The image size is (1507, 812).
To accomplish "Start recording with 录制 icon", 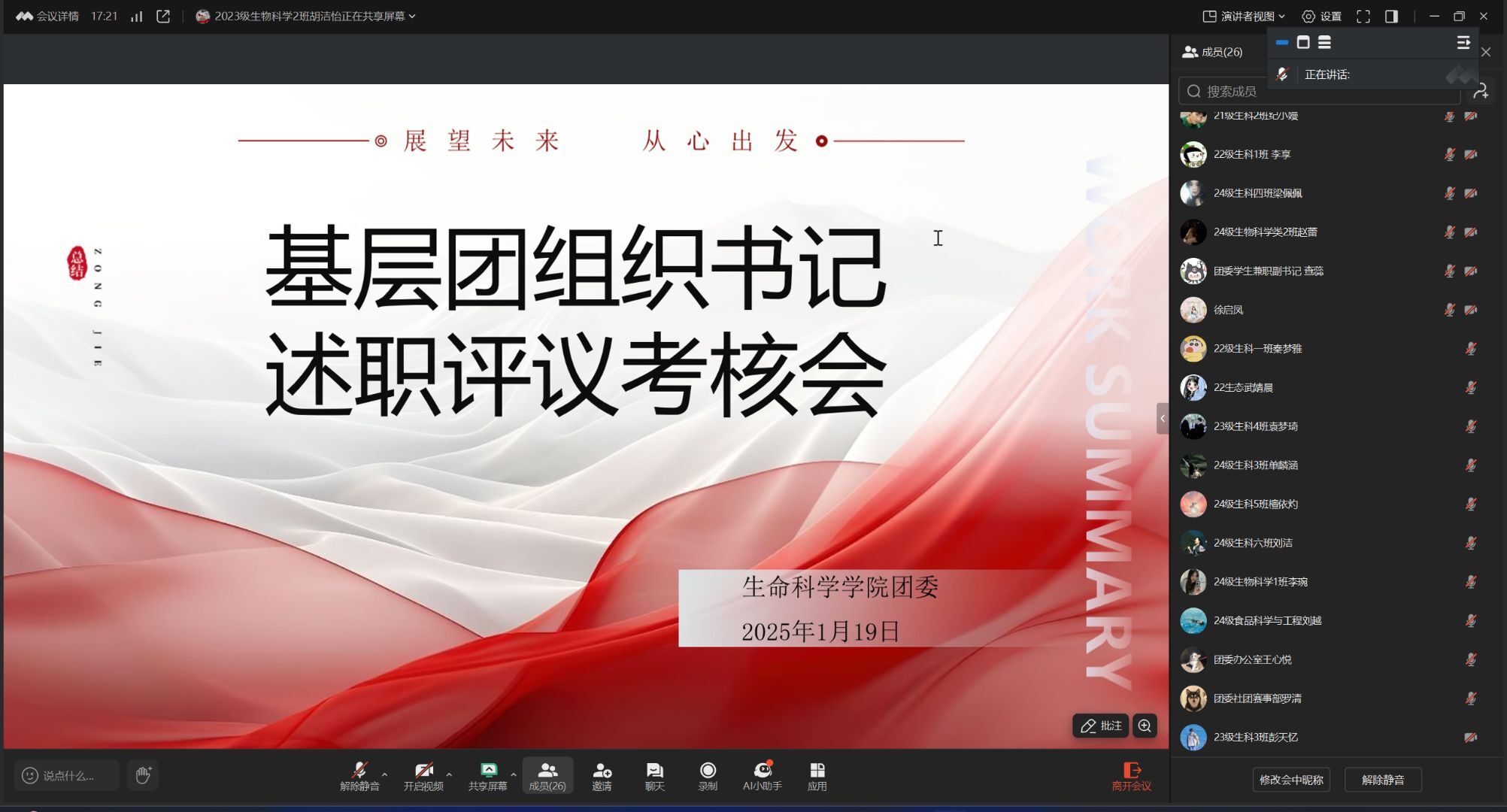I will tap(708, 771).
